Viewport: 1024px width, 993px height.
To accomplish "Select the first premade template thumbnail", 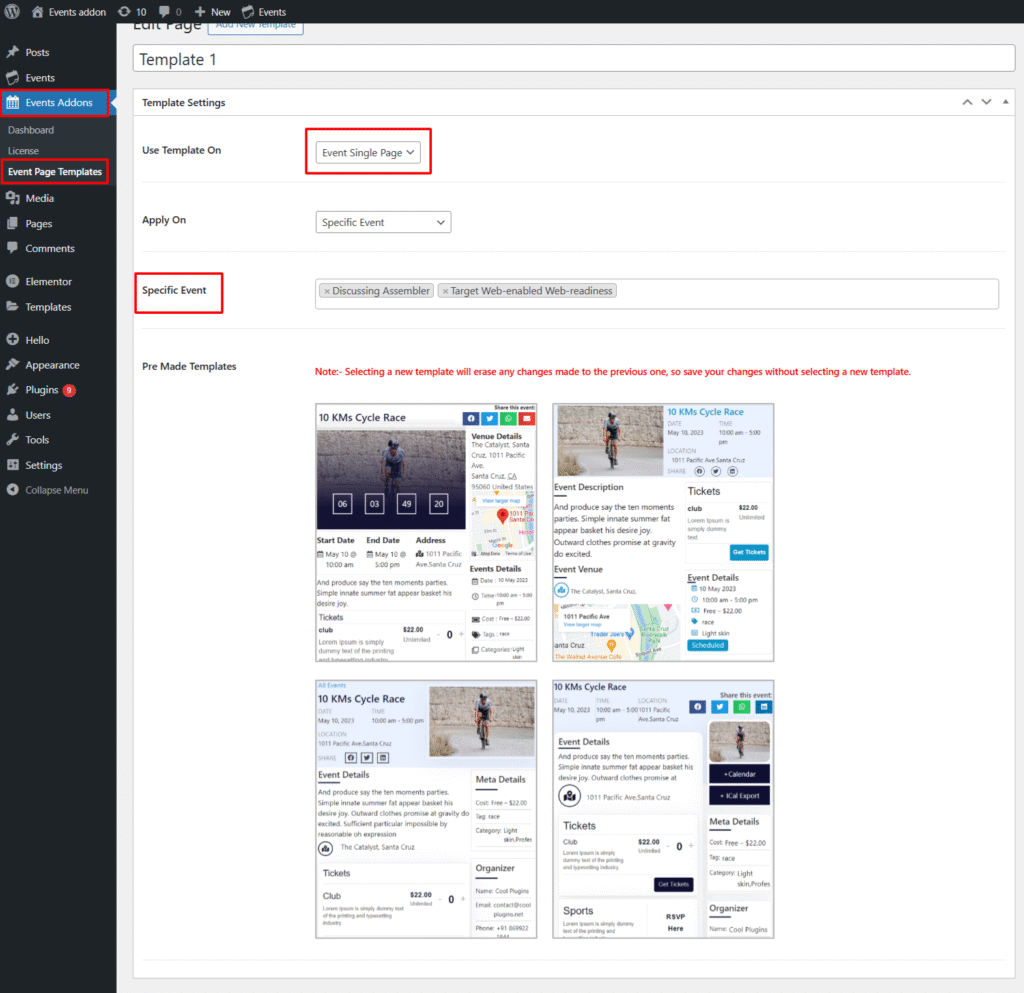I will 426,531.
